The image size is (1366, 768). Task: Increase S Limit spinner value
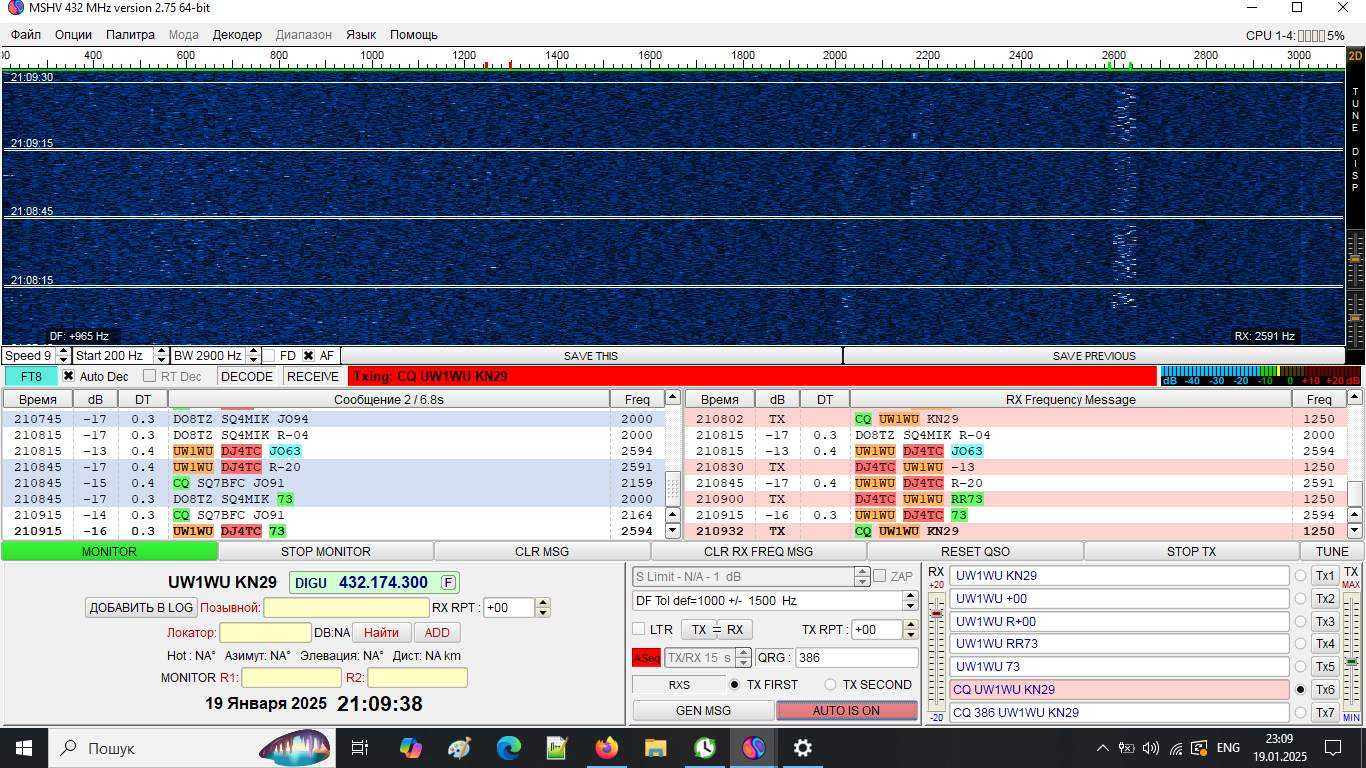pos(862,572)
